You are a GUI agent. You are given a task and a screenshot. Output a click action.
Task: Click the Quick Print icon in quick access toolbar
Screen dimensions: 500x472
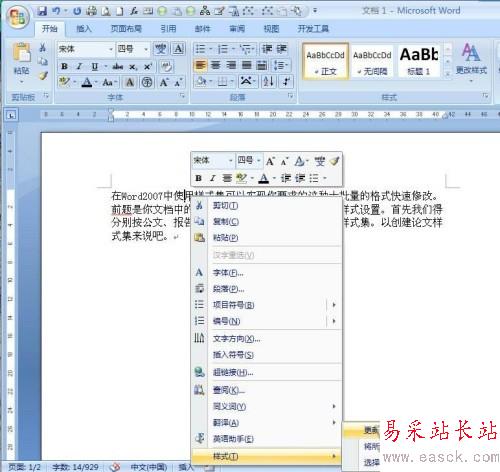coord(91,11)
